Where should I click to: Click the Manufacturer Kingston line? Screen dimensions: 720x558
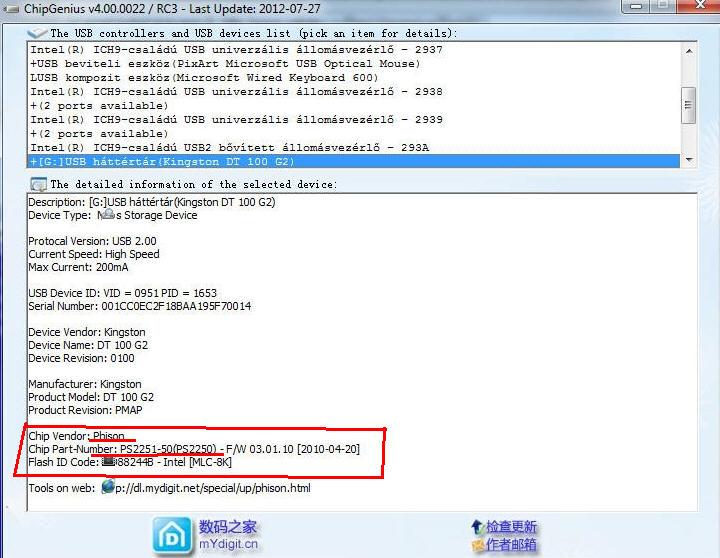[x=85, y=384]
